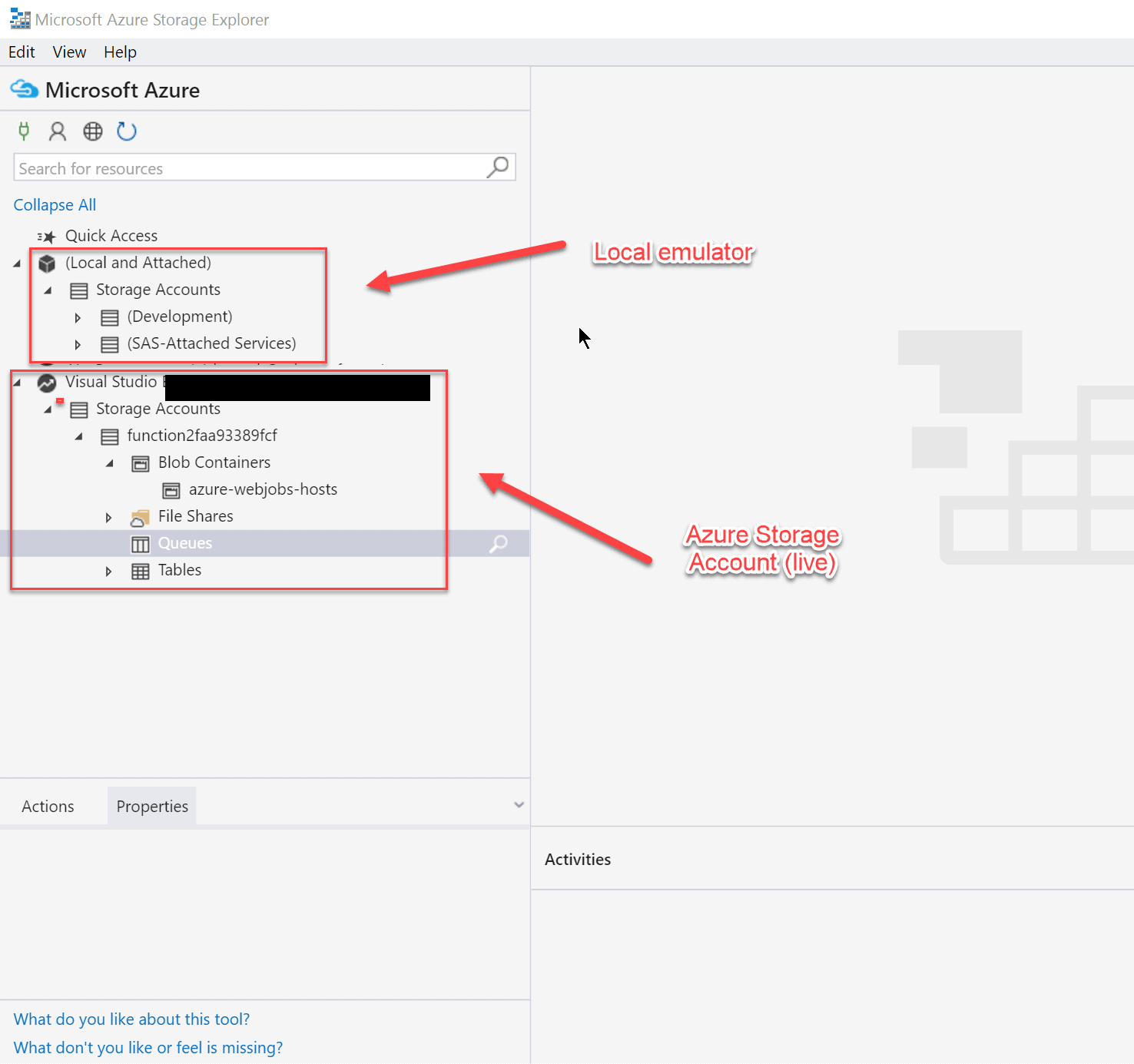Select the Queues tree item label
Viewport: 1134px width, 1064px height.
click(185, 543)
